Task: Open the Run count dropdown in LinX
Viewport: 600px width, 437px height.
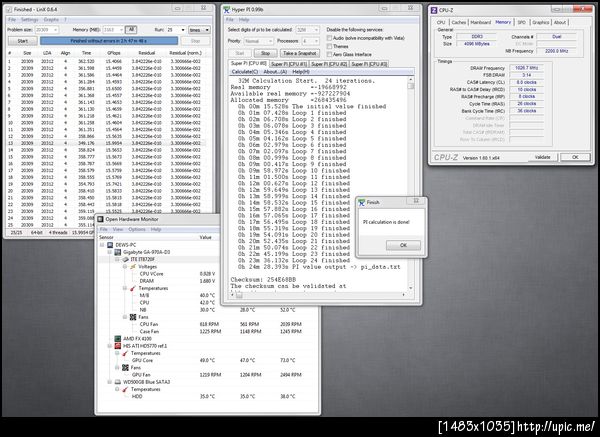Action: pyautogui.click(x=176, y=30)
